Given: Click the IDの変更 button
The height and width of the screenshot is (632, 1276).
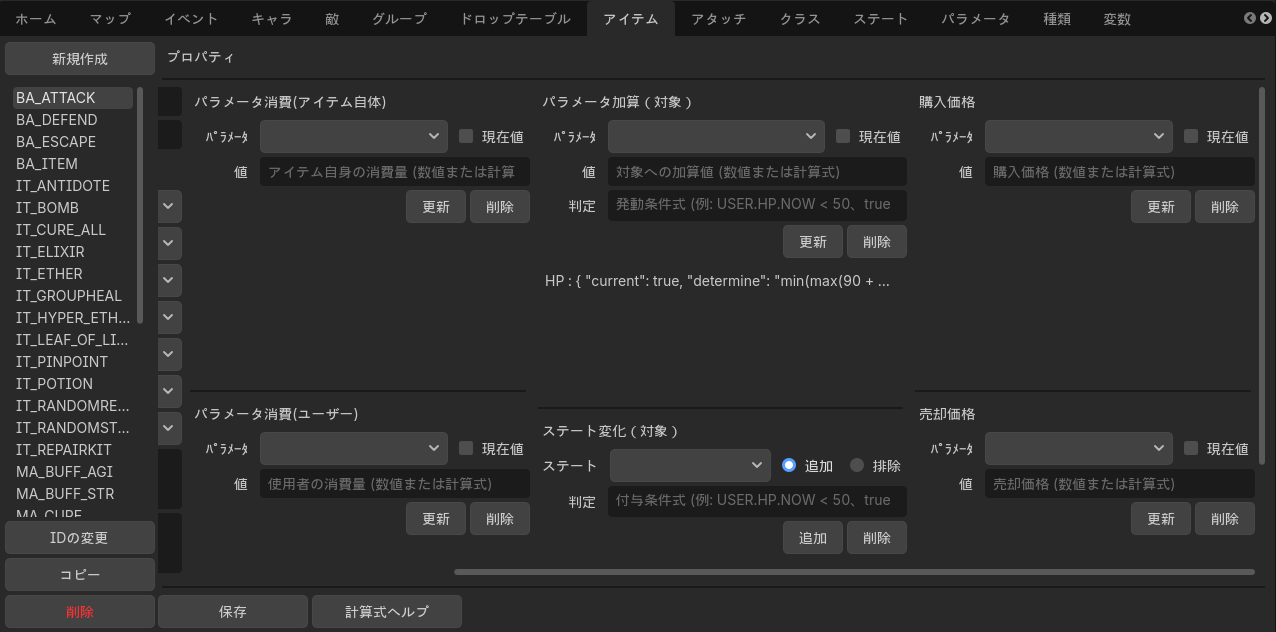Looking at the screenshot, I should tap(80, 538).
